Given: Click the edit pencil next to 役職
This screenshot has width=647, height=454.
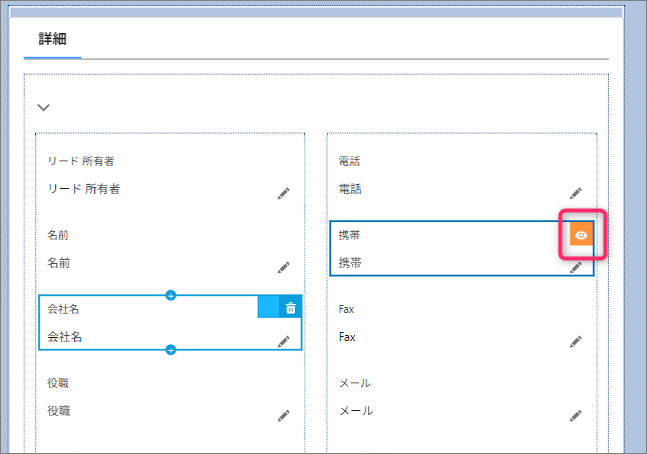Looking at the screenshot, I should [284, 415].
